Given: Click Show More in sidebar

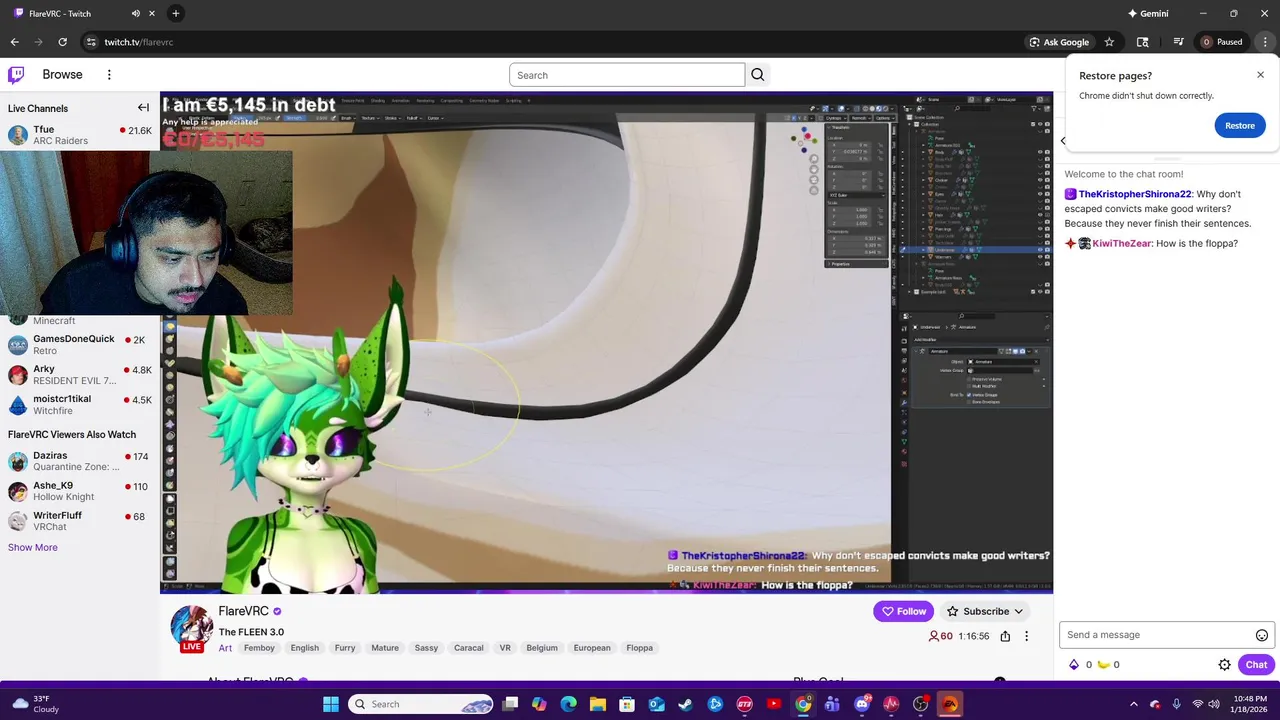Looking at the screenshot, I should [x=33, y=547].
